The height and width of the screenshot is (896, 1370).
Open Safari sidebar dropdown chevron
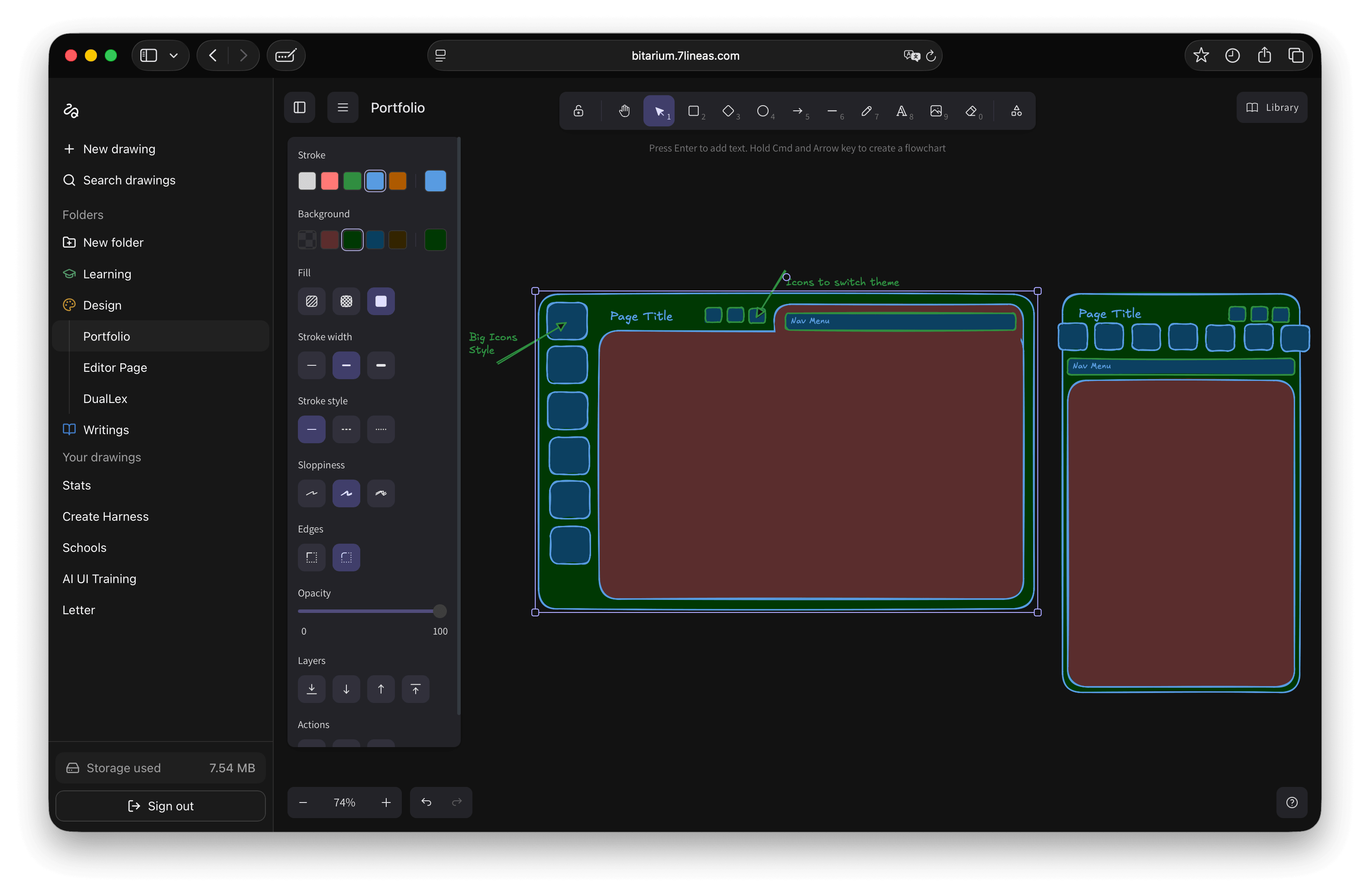pyautogui.click(x=173, y=56)
